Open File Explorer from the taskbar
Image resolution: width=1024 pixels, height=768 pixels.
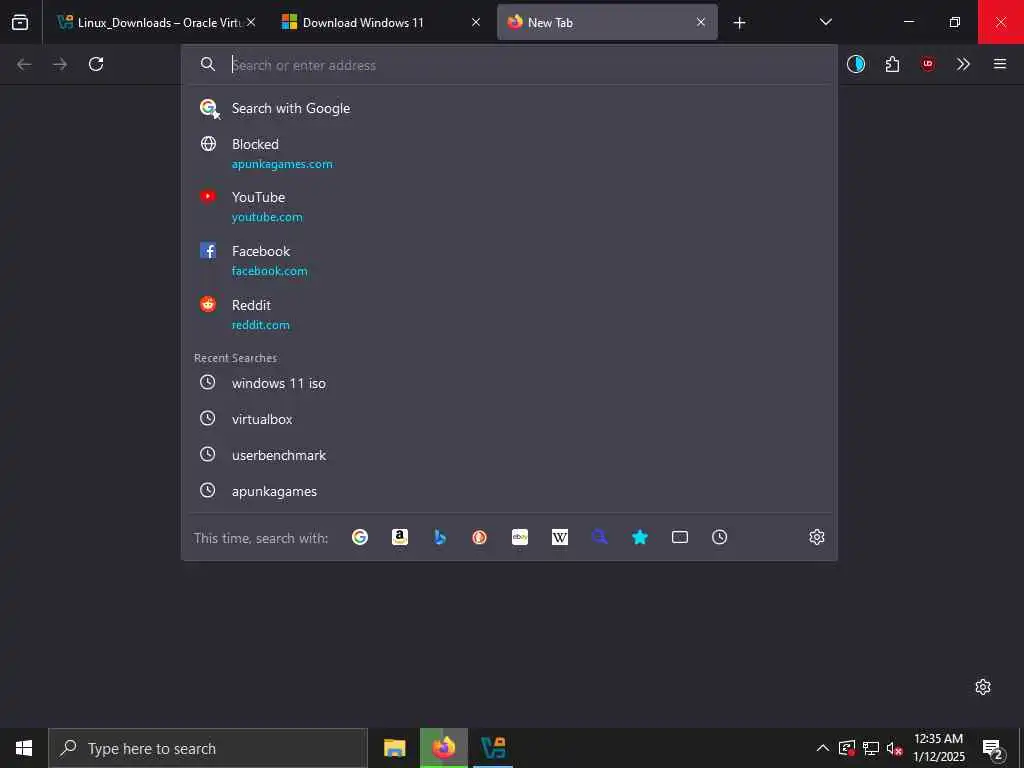pos(394,748)
